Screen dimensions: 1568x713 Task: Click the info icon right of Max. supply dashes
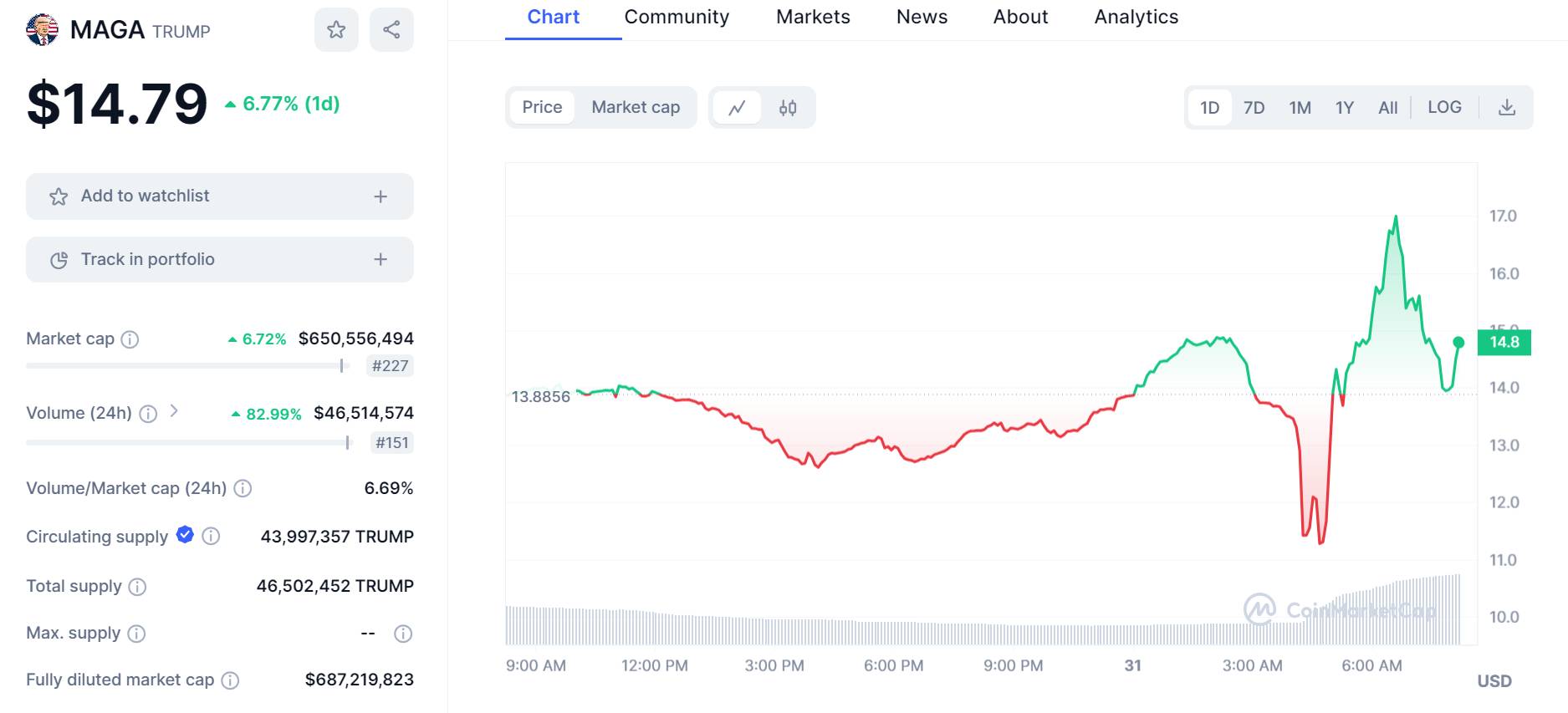(x=403, y=634)
